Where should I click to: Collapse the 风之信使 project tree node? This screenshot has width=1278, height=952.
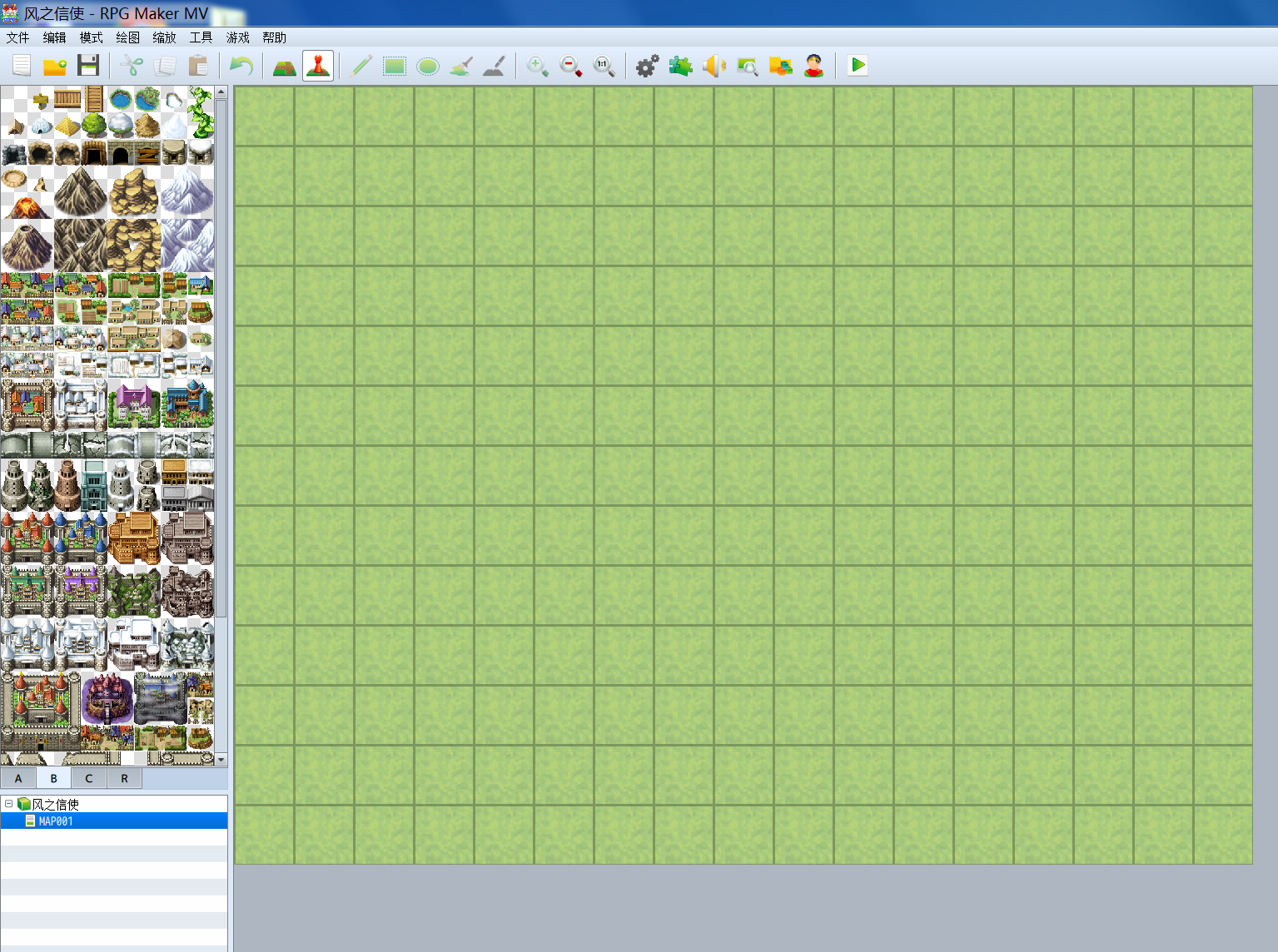pos(9,804)
